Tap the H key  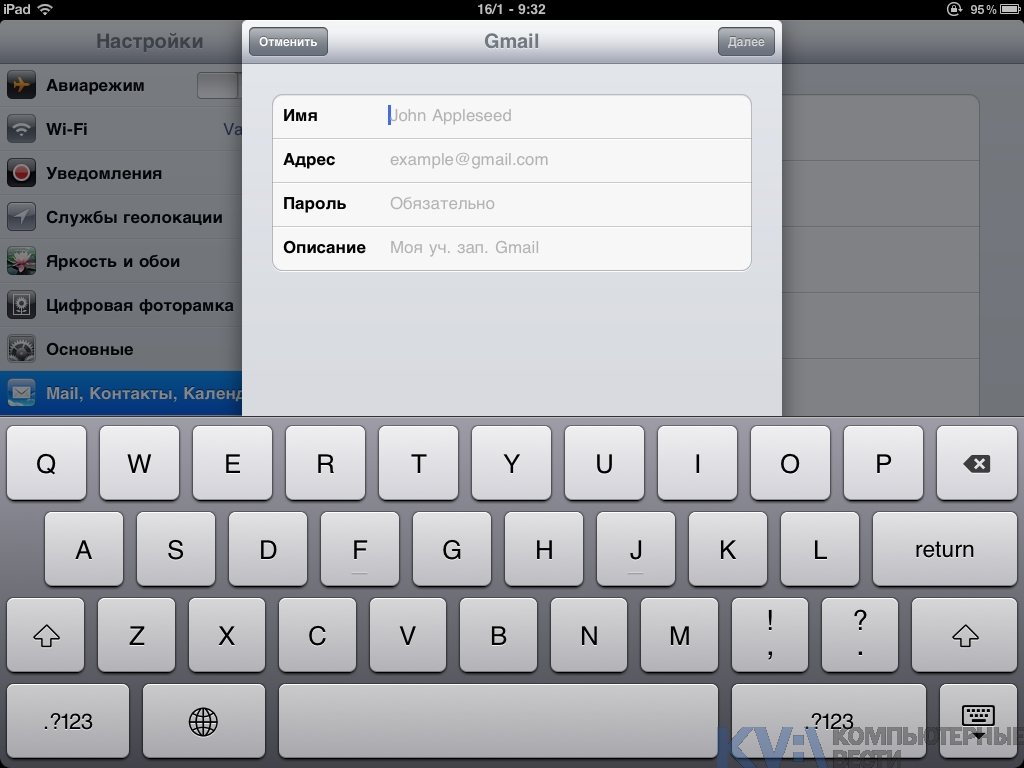pos(544,549)
